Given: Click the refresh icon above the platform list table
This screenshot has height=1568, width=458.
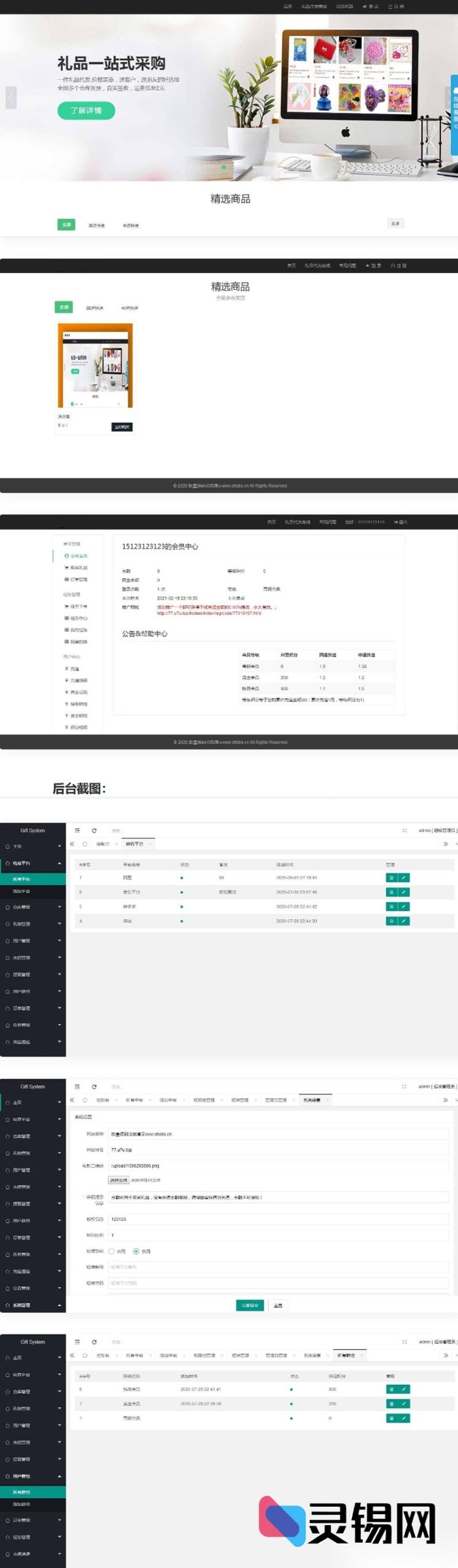Looking at the screenshot, I should [x=94, y=831].
